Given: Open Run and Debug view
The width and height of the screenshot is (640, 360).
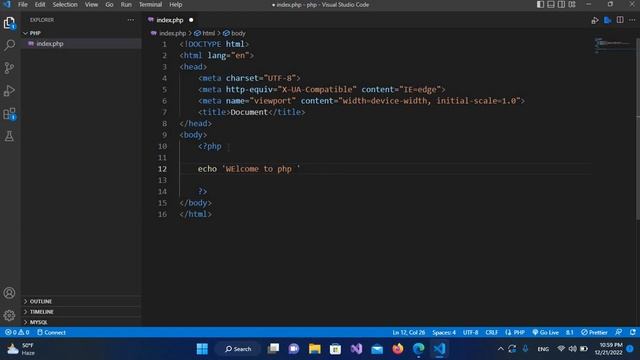Looking at the screenshot, I should click(9, 91).
